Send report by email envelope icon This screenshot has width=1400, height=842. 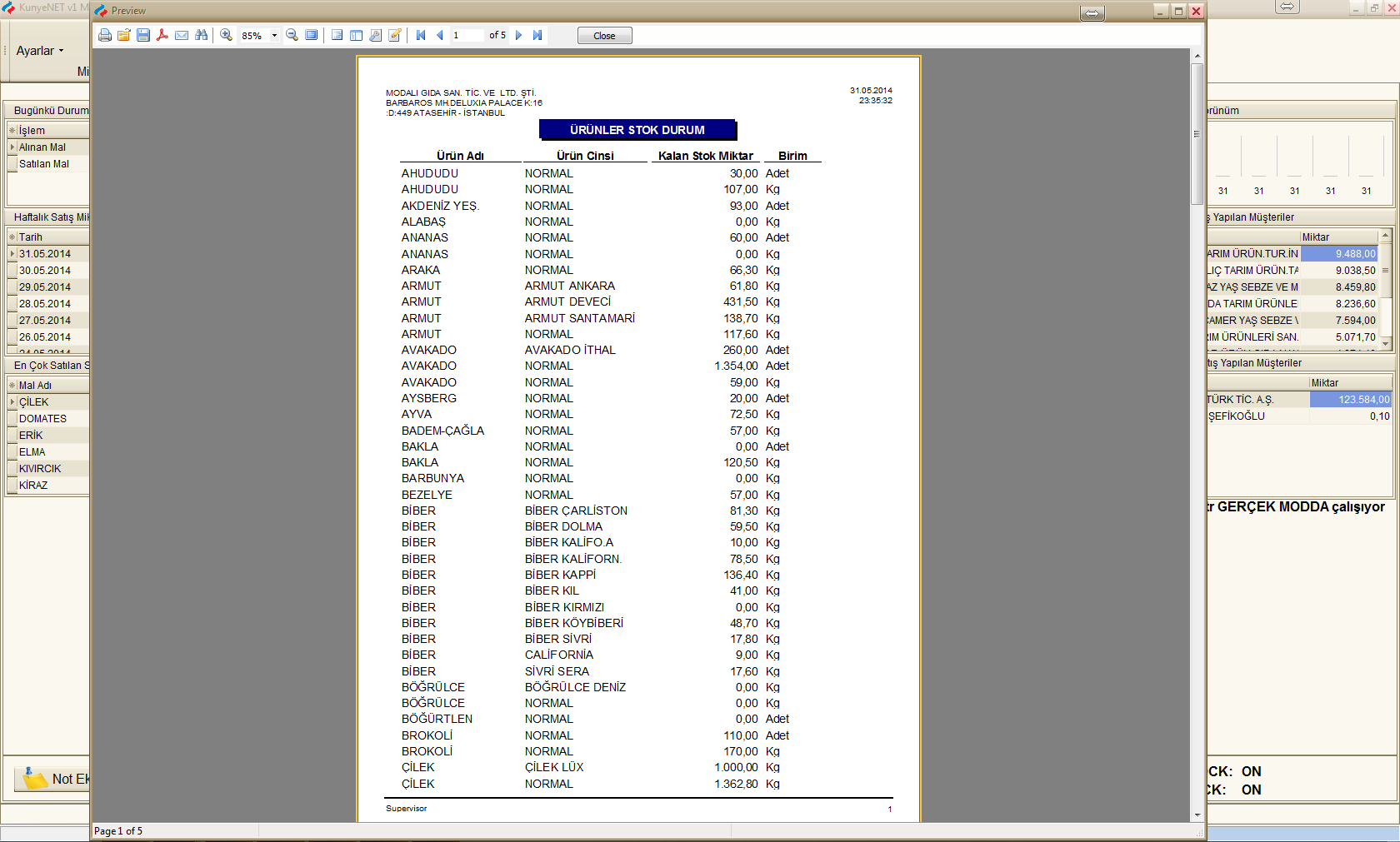[x=182, y=35]
